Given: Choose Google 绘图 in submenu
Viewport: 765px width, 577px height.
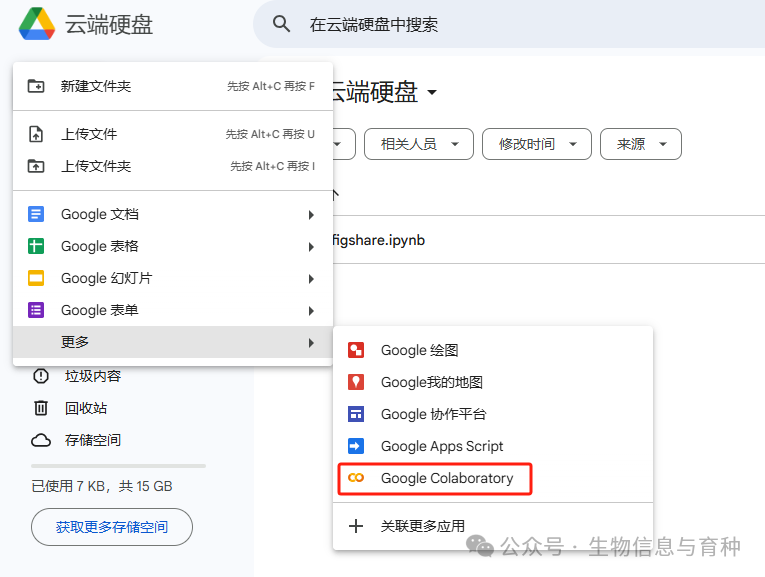Looking at the screenshot, I should 493,350.
